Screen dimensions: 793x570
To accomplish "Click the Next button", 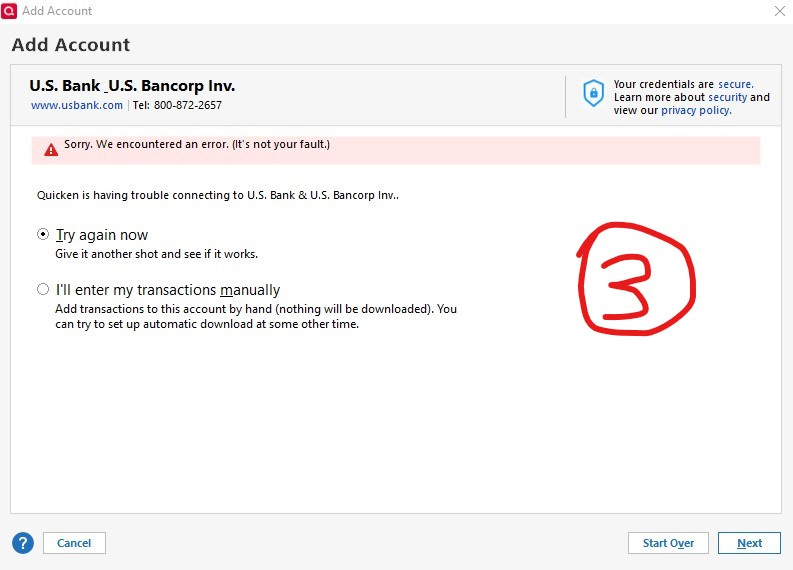I will pos(749,543).
